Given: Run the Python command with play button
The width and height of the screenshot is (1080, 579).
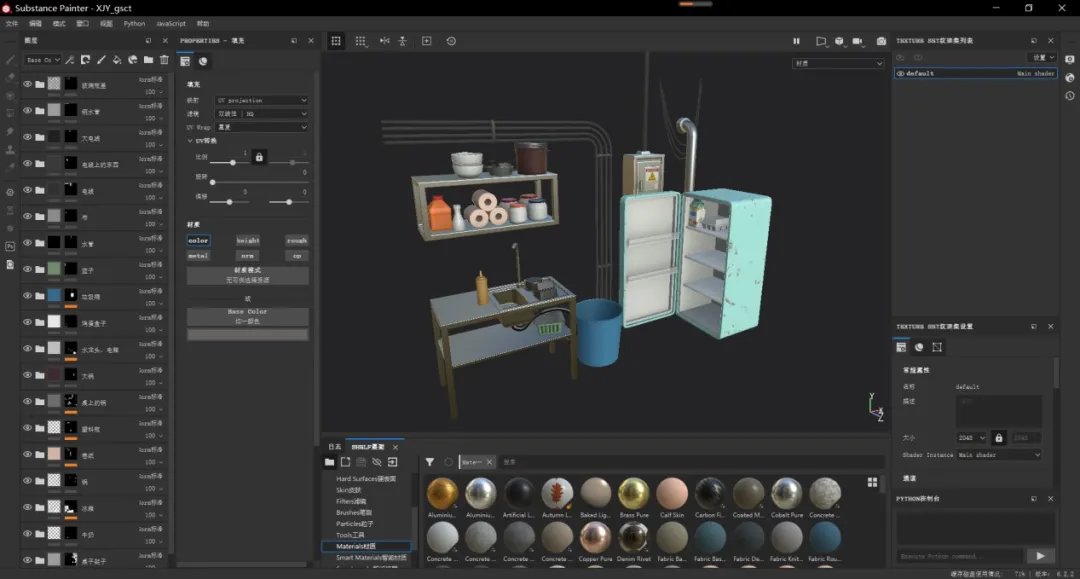Looking at the screenshot, I should [1040, 556].
